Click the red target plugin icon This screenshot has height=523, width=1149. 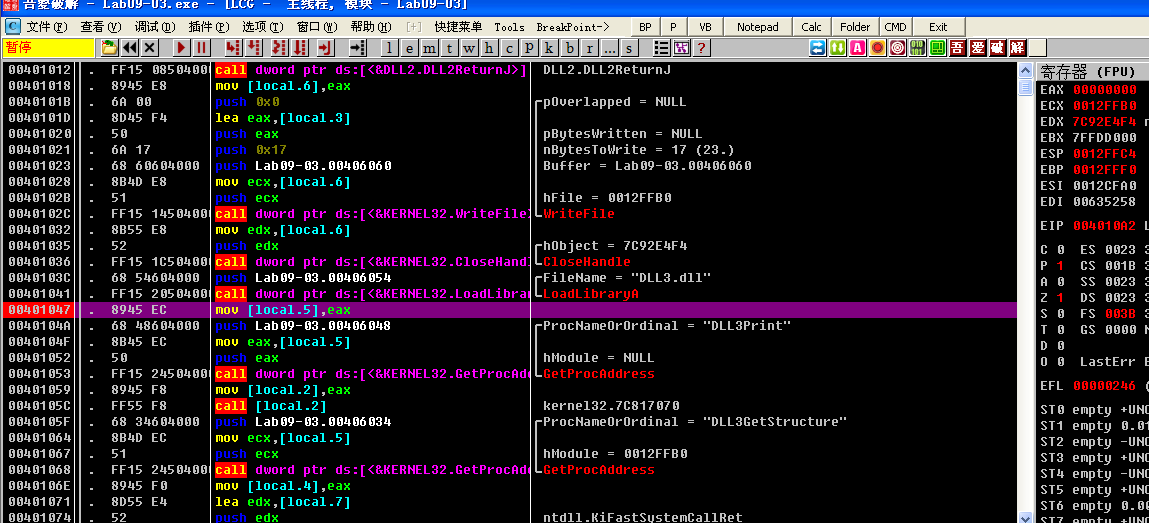[897, 48]
